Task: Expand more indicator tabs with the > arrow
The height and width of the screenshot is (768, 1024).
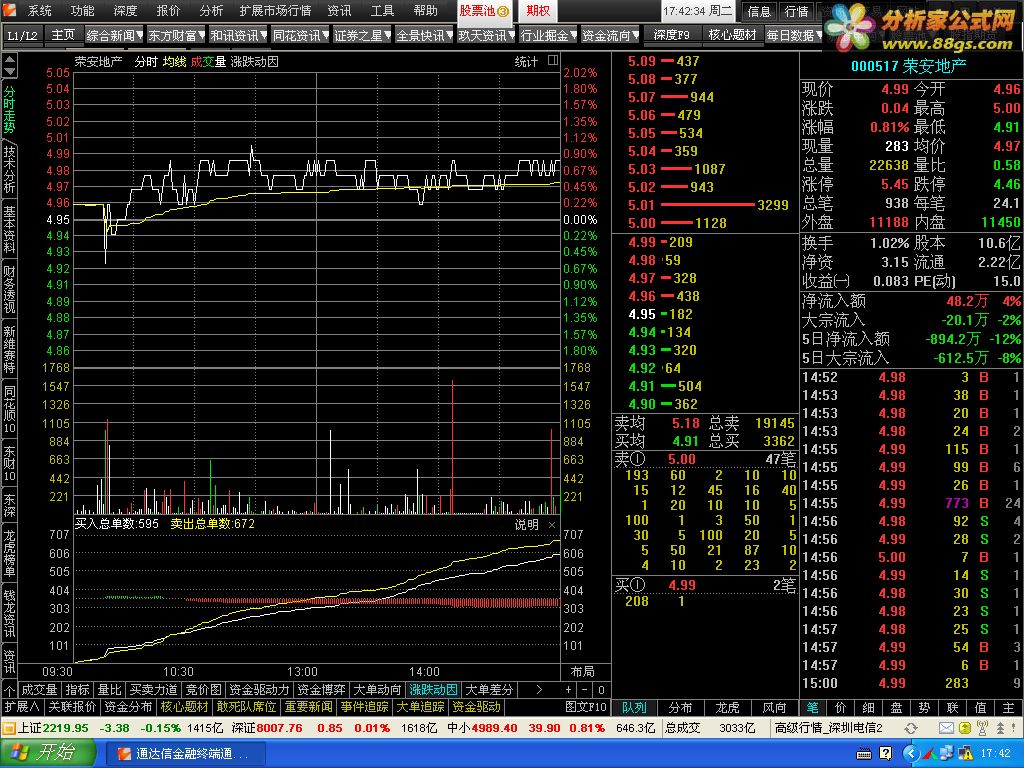Action: [539, 690]
